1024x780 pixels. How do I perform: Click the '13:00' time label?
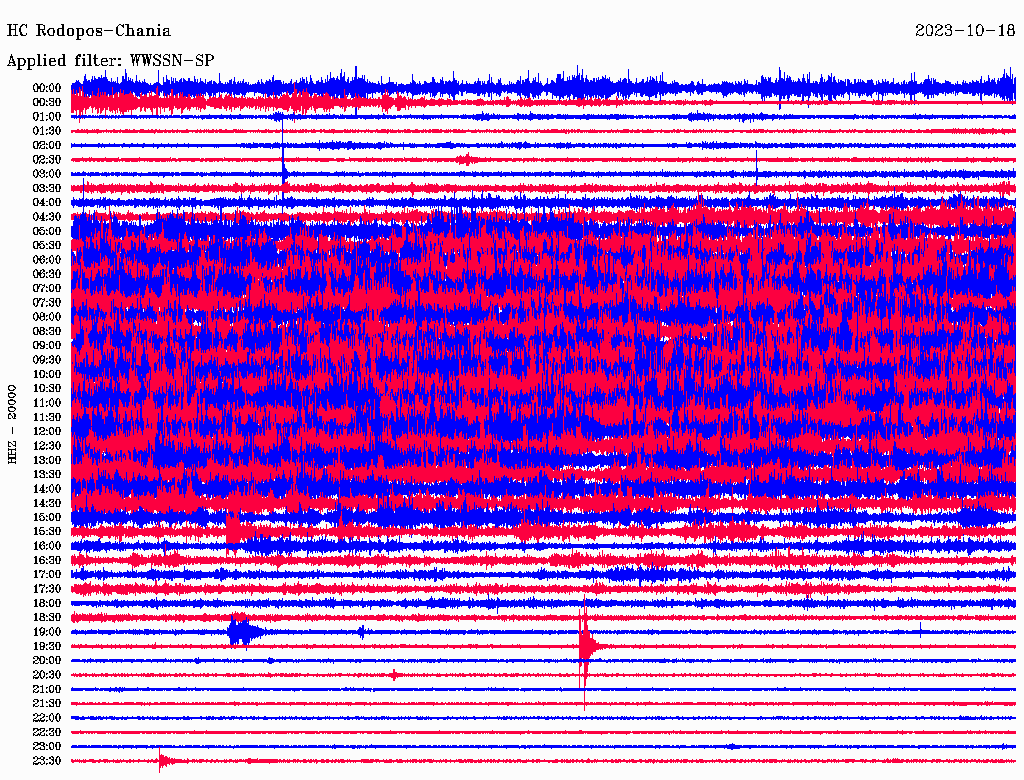click(x=47, y=460)
